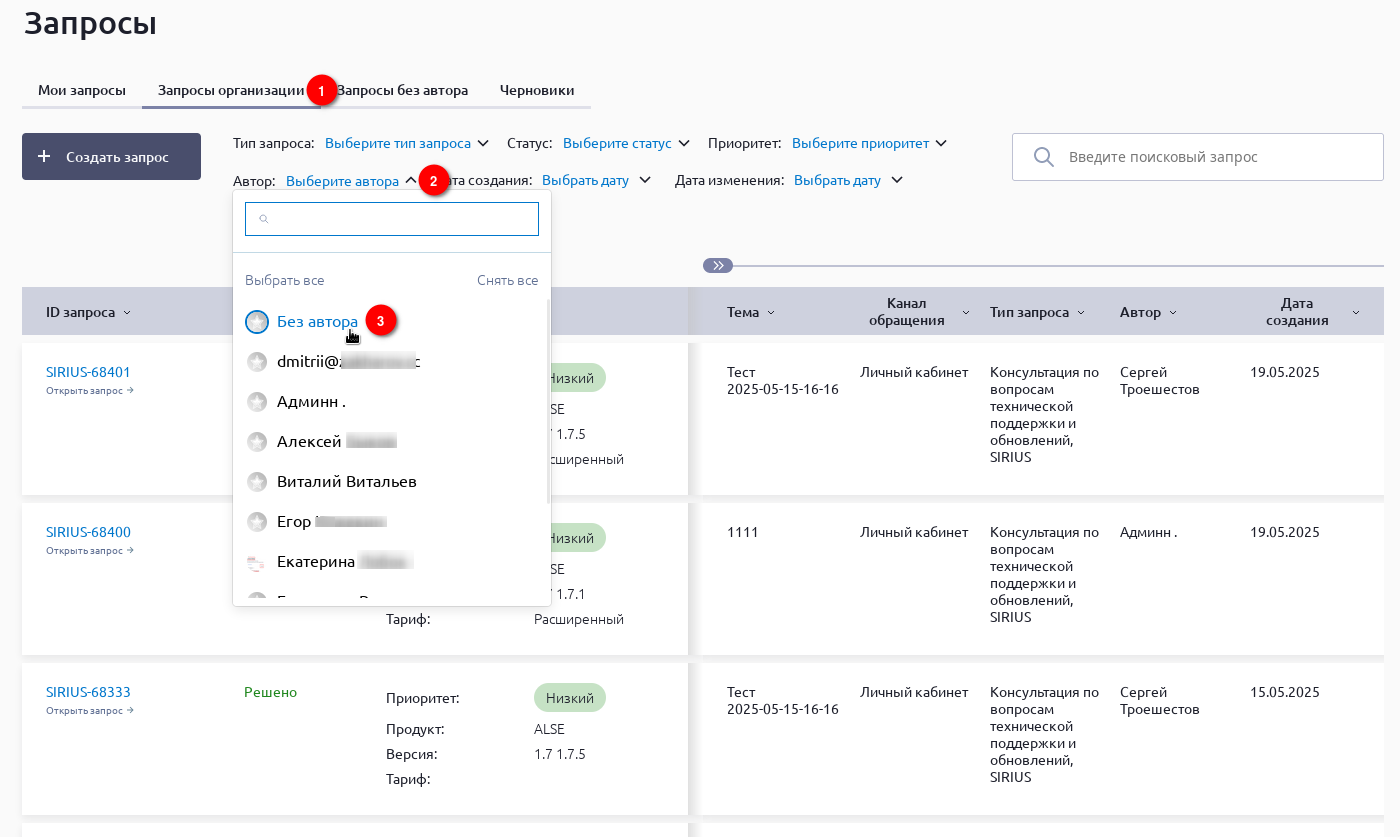The width and height of the screenshot is (1400, 837).
Task: Click avatar icon next to Админн .
Action: [x=257, y=402]
